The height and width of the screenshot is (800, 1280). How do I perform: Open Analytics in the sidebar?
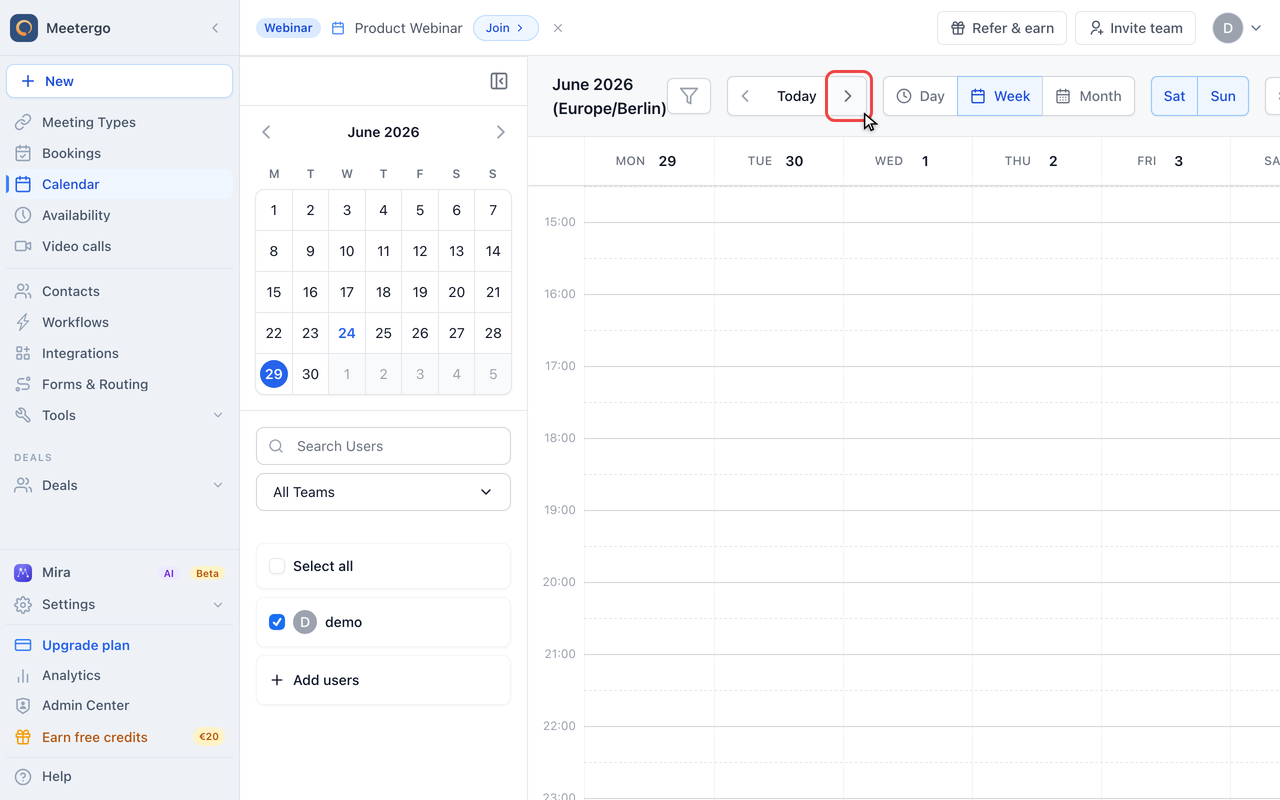pyautogui.click(x=119, y=675)
